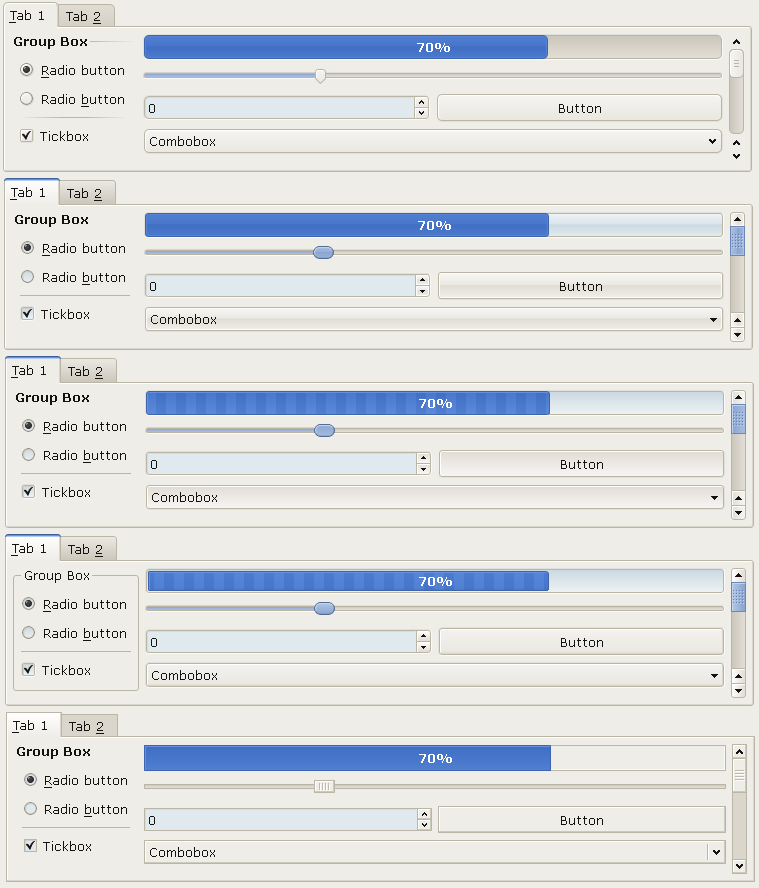Click scrollbar down arrow in the second panel
759x888 pixels.
coord(737,334)
